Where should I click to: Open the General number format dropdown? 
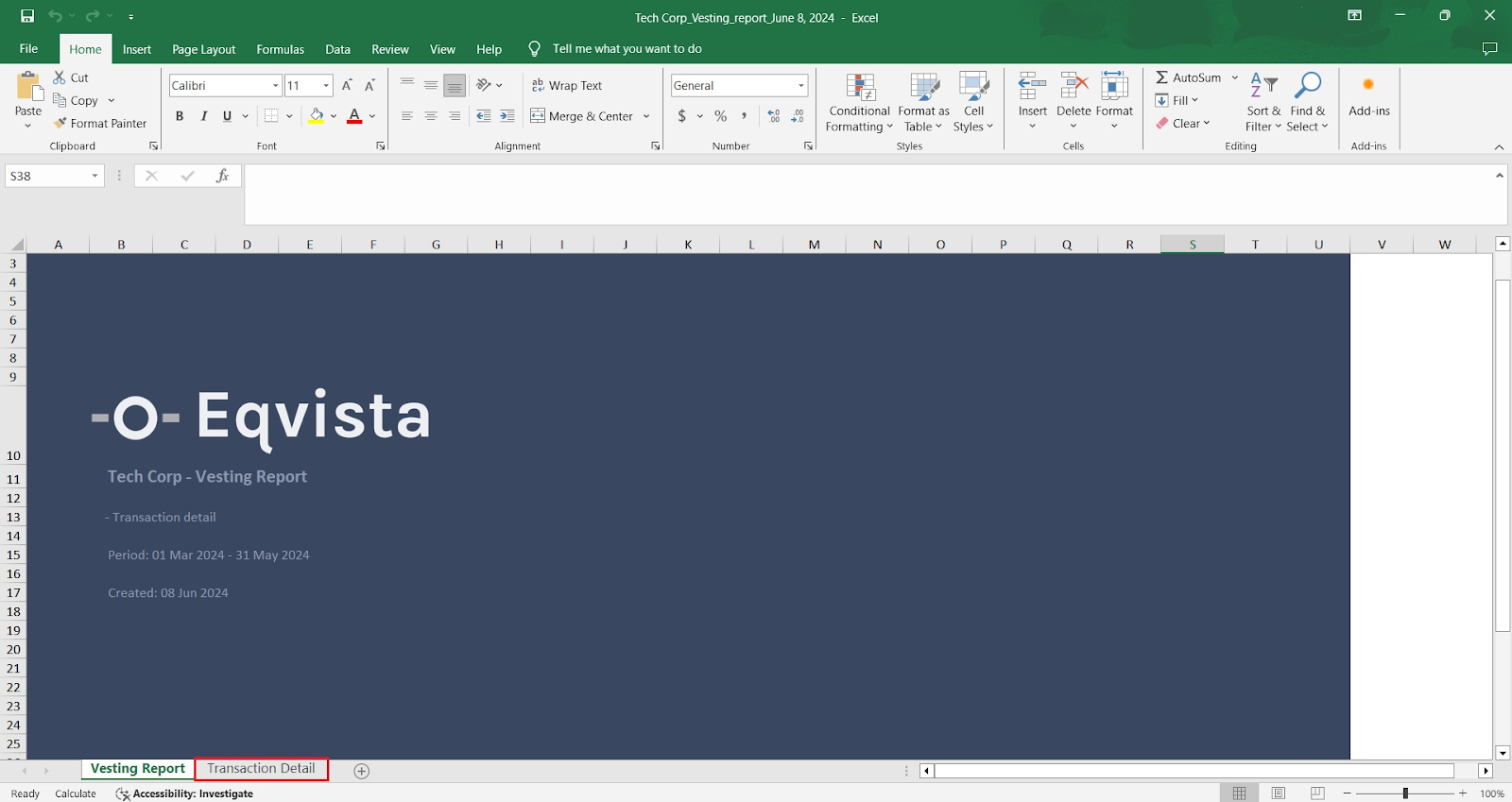(x=801, y=85)
